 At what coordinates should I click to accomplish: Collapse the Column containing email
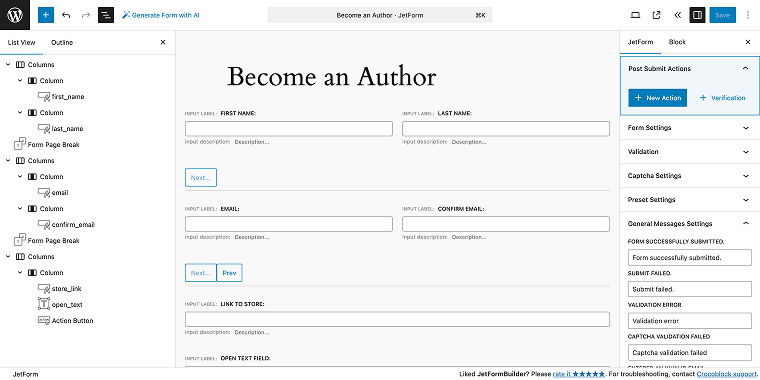pos(20,176)
